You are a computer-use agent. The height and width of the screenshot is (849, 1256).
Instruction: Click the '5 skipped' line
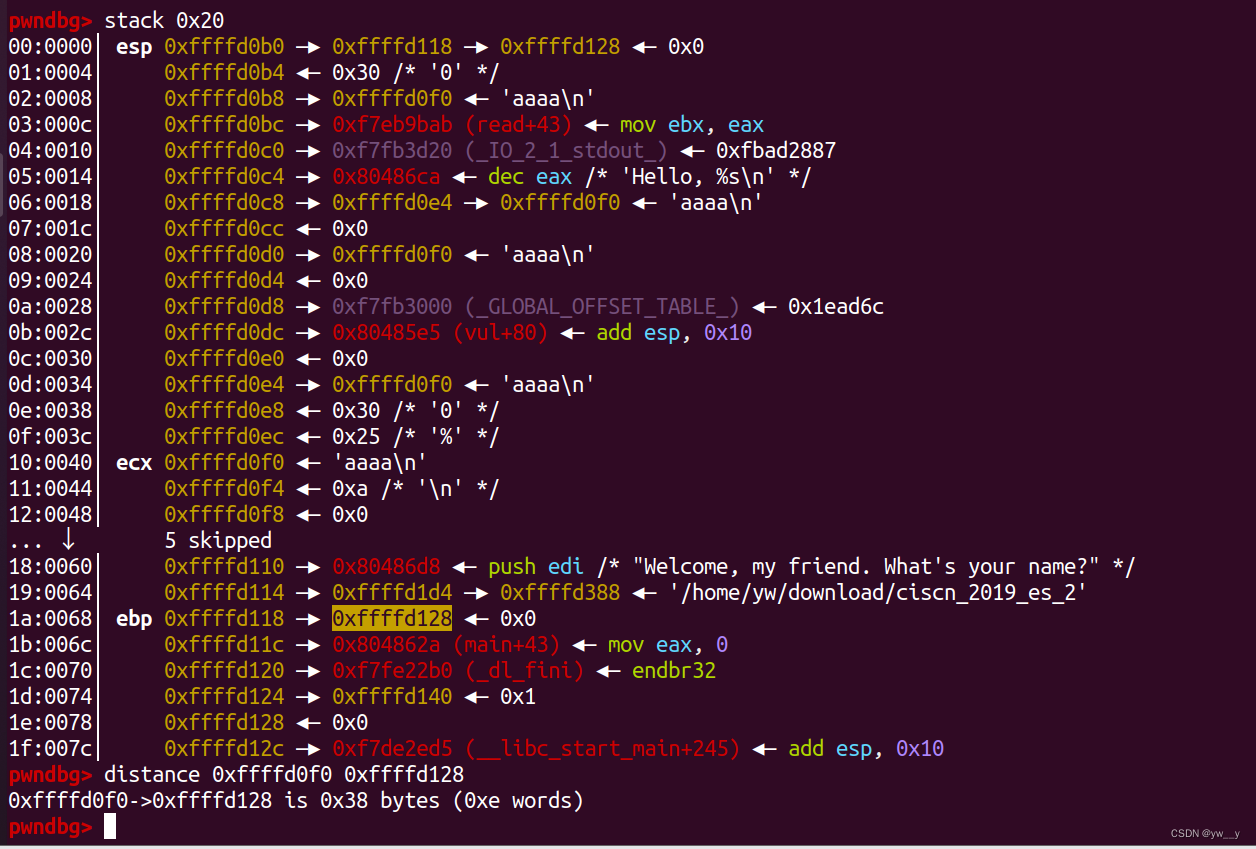(218, 541)
